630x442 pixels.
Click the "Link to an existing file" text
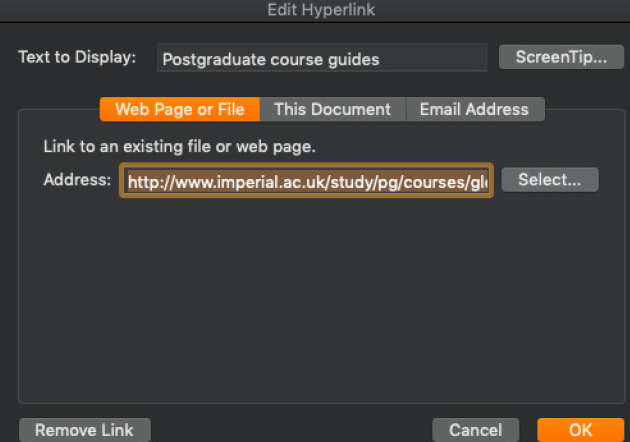coord(179,146)
